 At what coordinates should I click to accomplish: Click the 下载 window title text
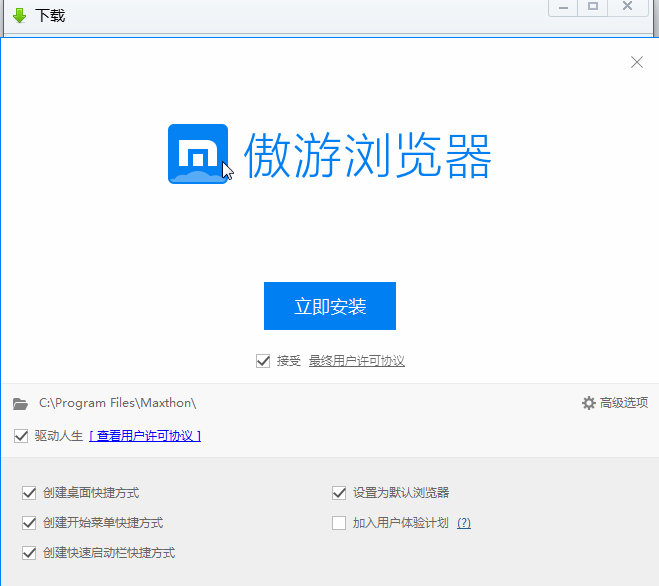coord(50,16)
